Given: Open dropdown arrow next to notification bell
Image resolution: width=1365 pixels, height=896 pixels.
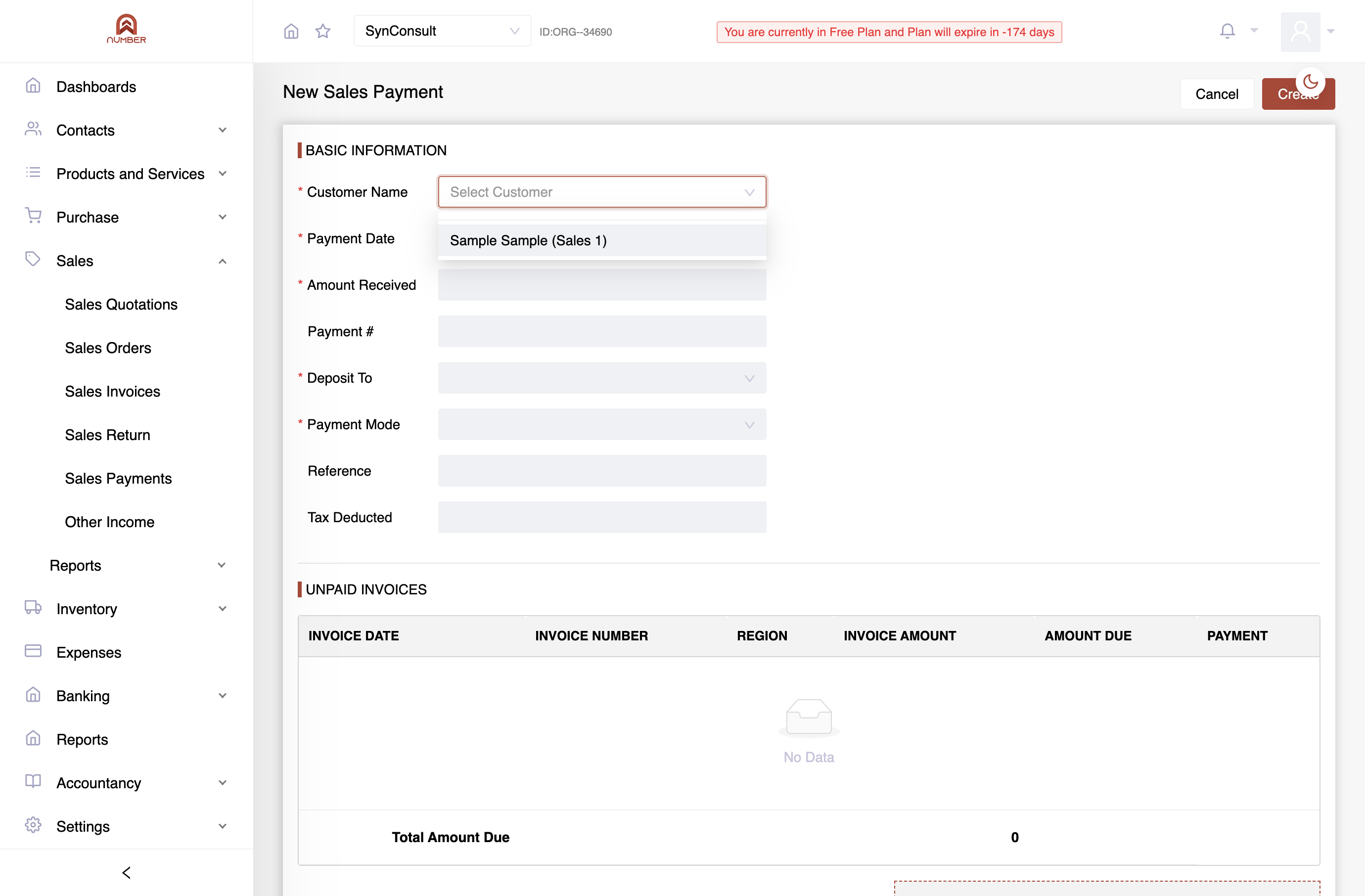Looking at the screenshot, I should tap(1254, 31).
